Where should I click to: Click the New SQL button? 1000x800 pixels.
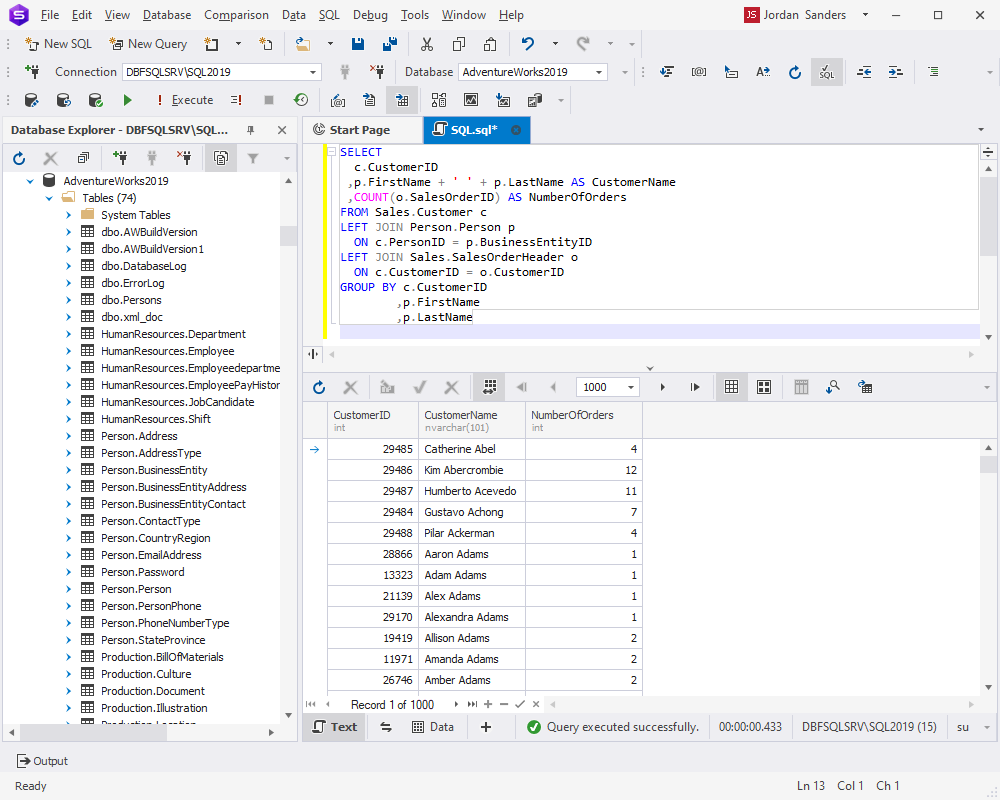click(x=58, y=44)
